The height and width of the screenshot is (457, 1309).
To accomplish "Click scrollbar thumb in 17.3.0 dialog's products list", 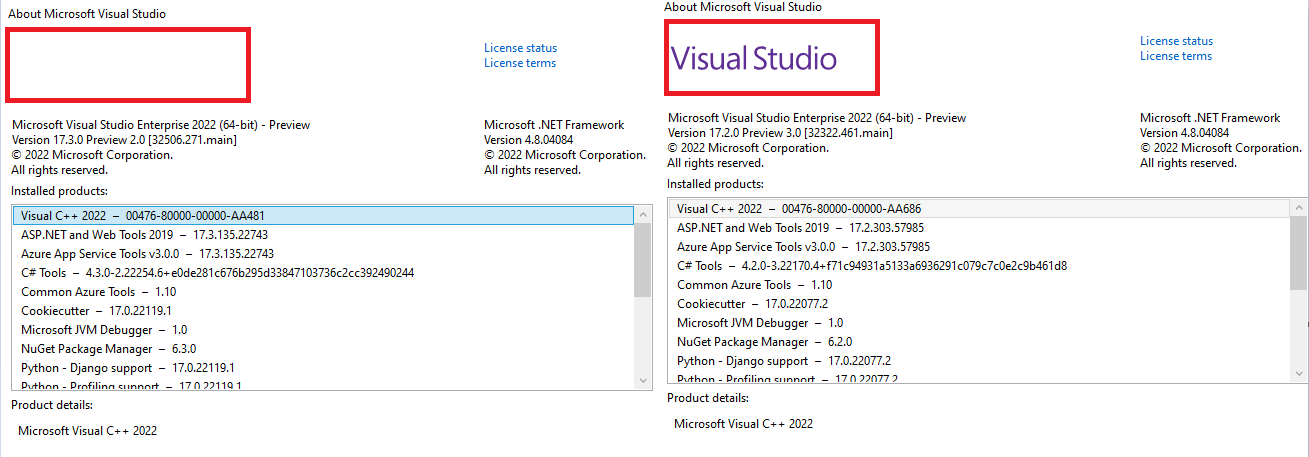I will 643,260.
